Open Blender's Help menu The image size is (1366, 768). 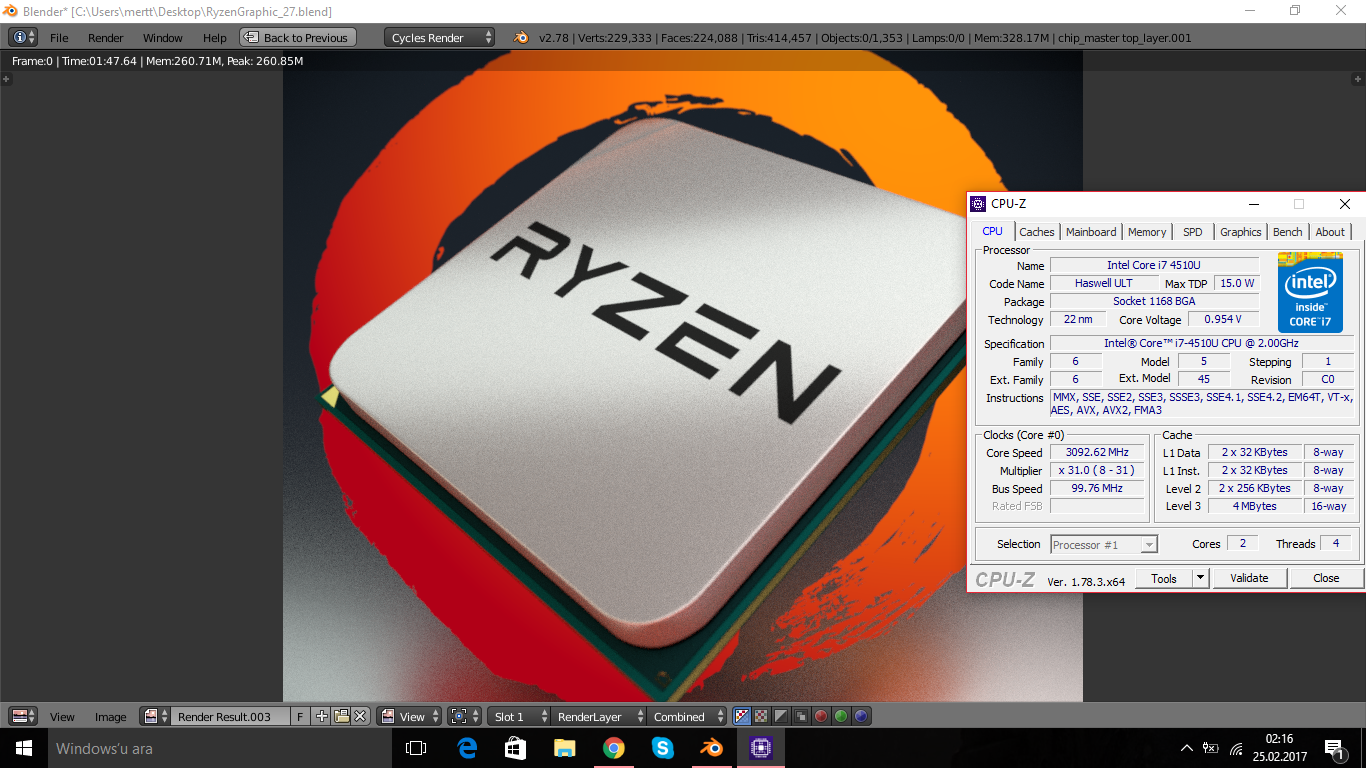pyautogui.click(x=215, y=38)
